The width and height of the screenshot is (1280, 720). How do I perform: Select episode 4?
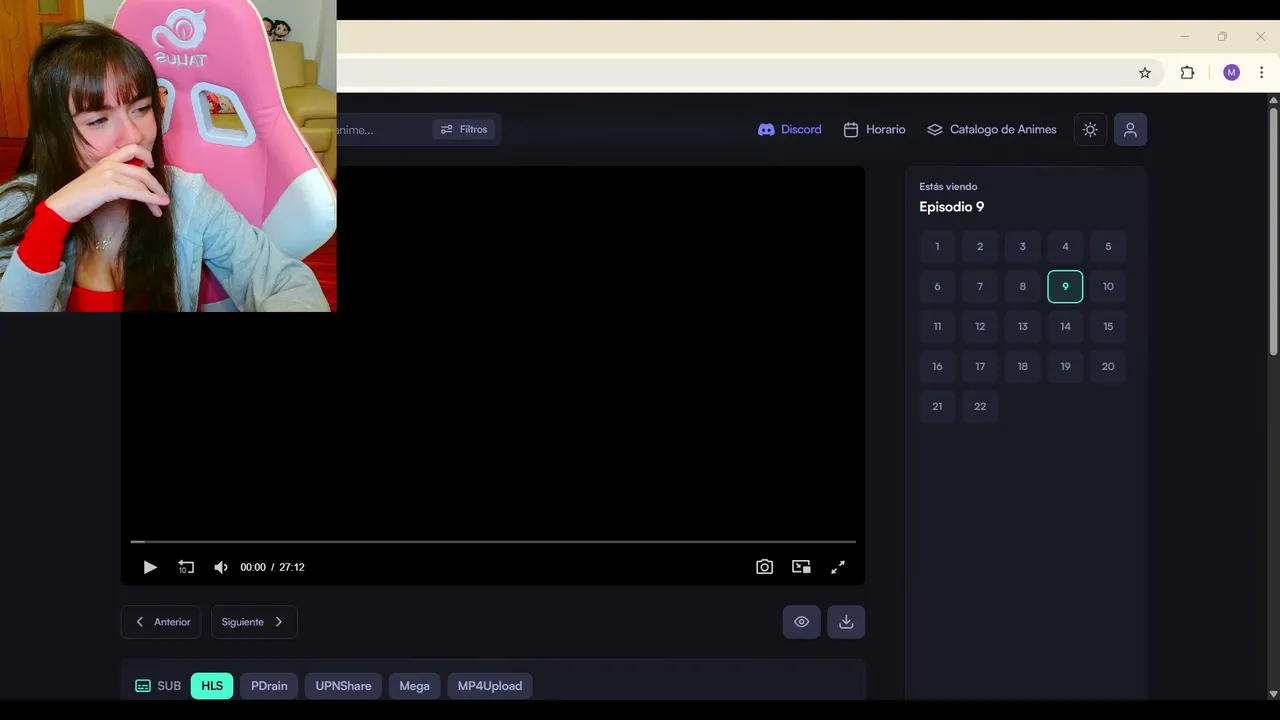(1065, 246)
